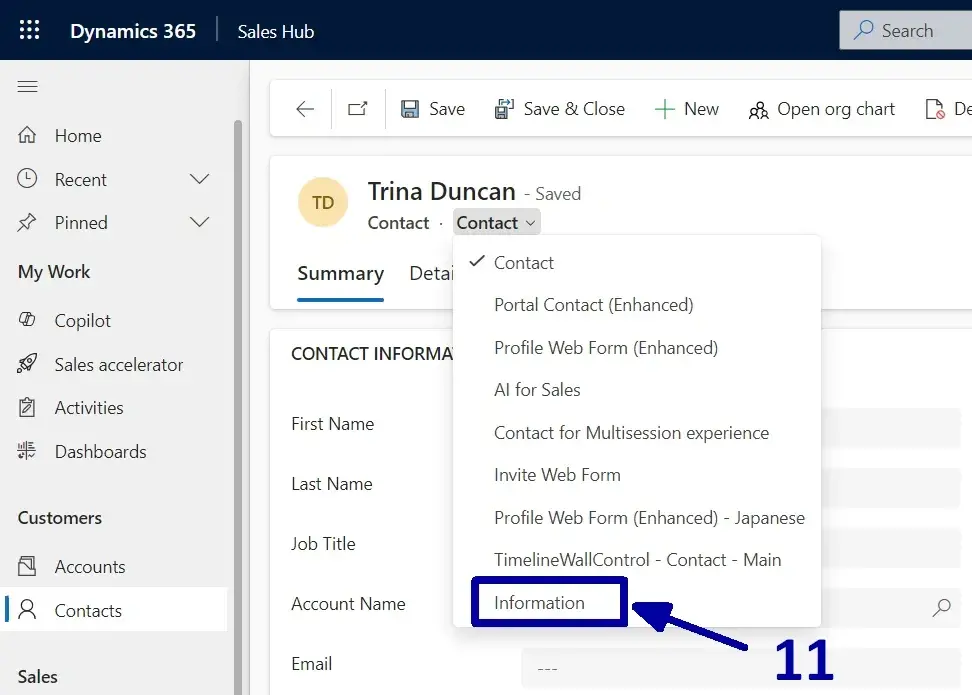This screenshot has height=695, width=972.
Task: Click the global Search field
Action: pos(906,30)
